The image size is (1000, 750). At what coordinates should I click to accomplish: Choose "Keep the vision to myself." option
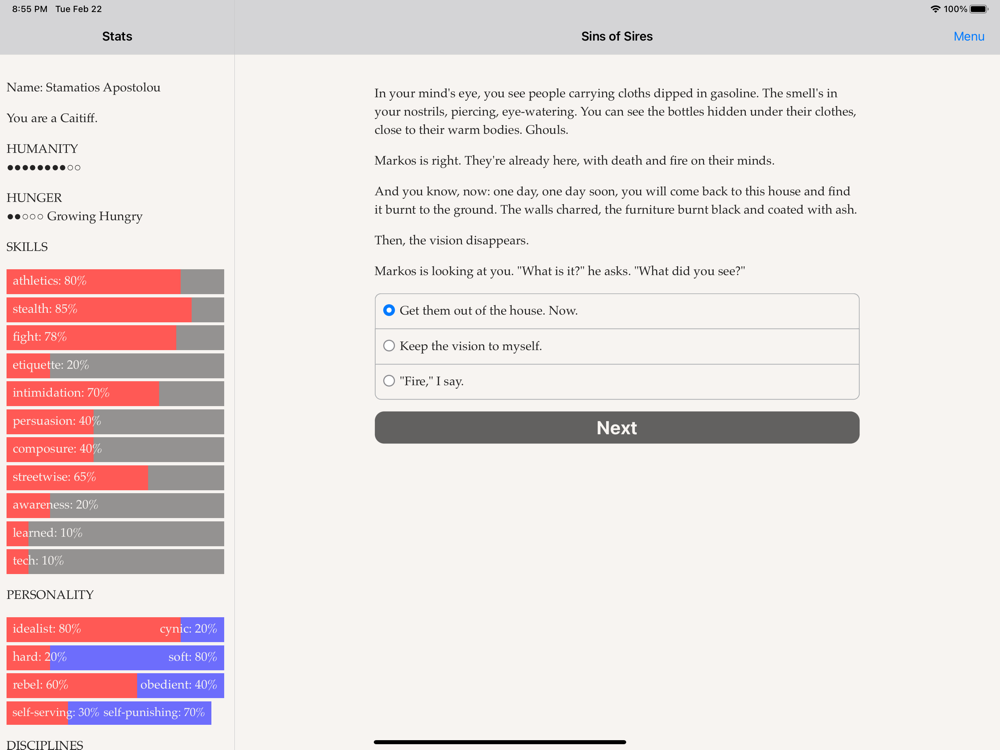click(617, 346)
